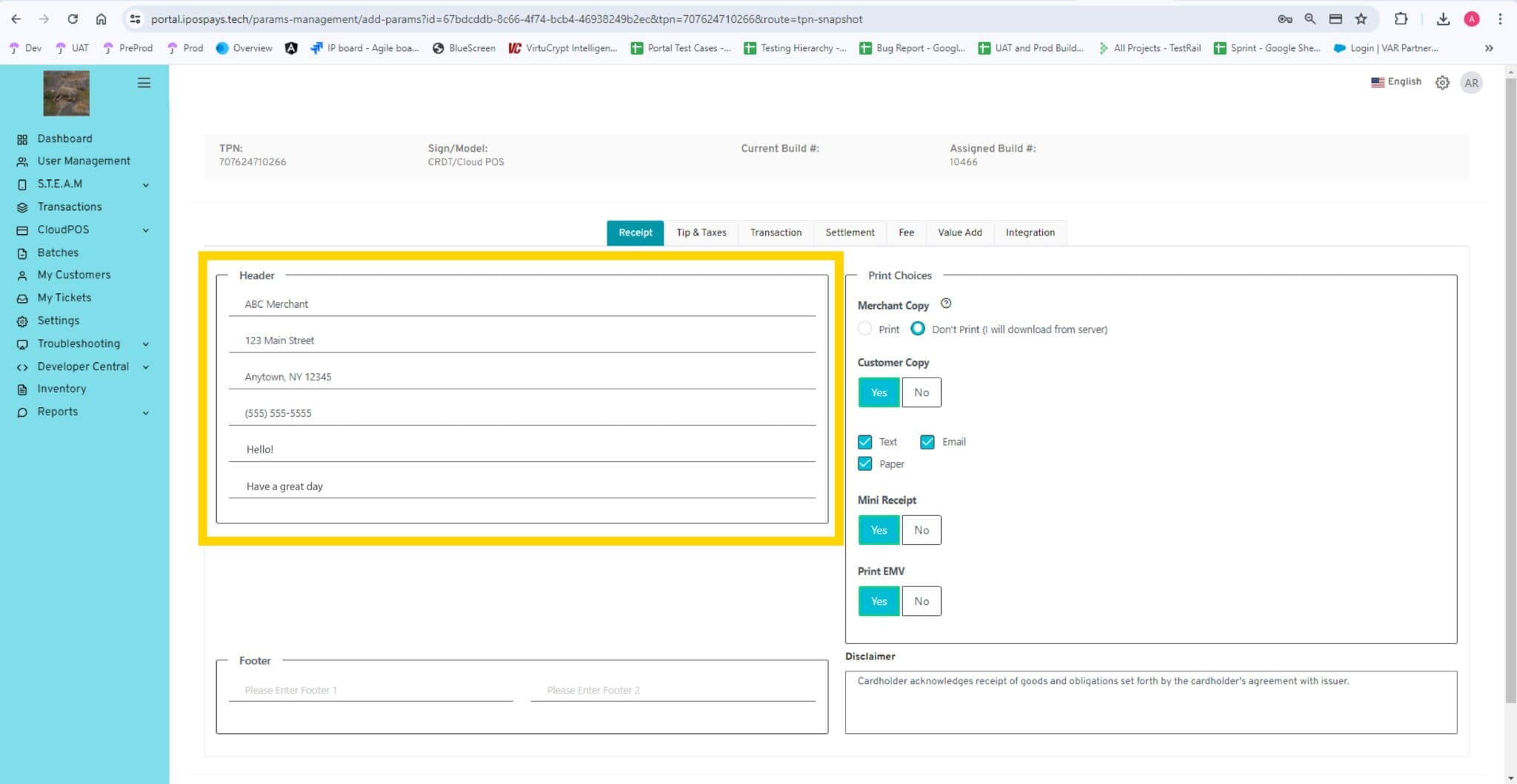Open the Dashboard sidebar icon

click(22, 139)
